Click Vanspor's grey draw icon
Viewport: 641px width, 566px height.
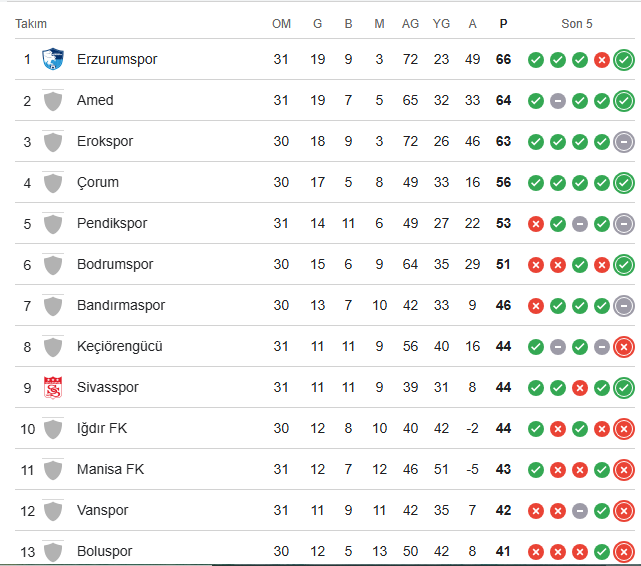[580, 511]
